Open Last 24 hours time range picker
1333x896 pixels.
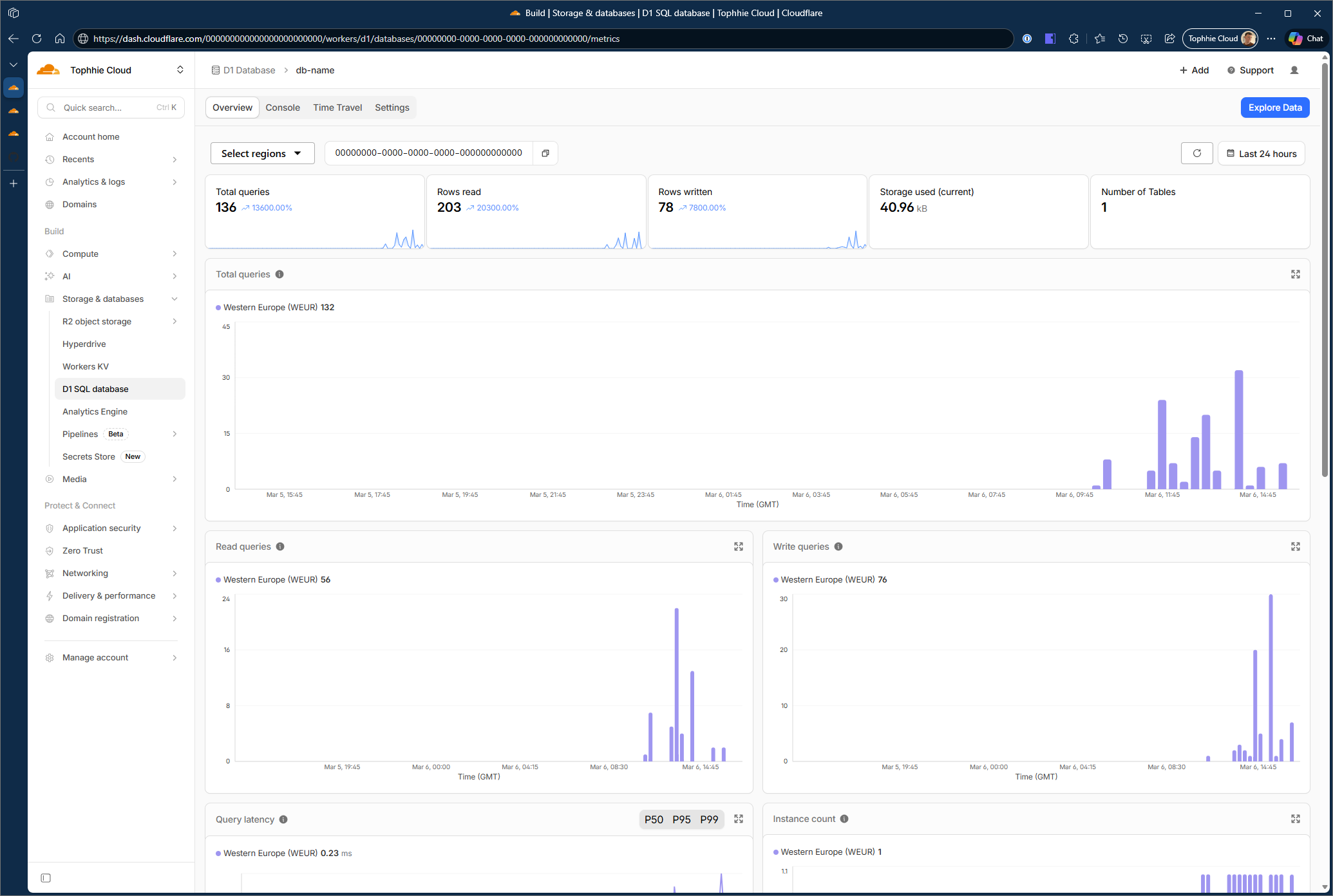click(1261, 153)
